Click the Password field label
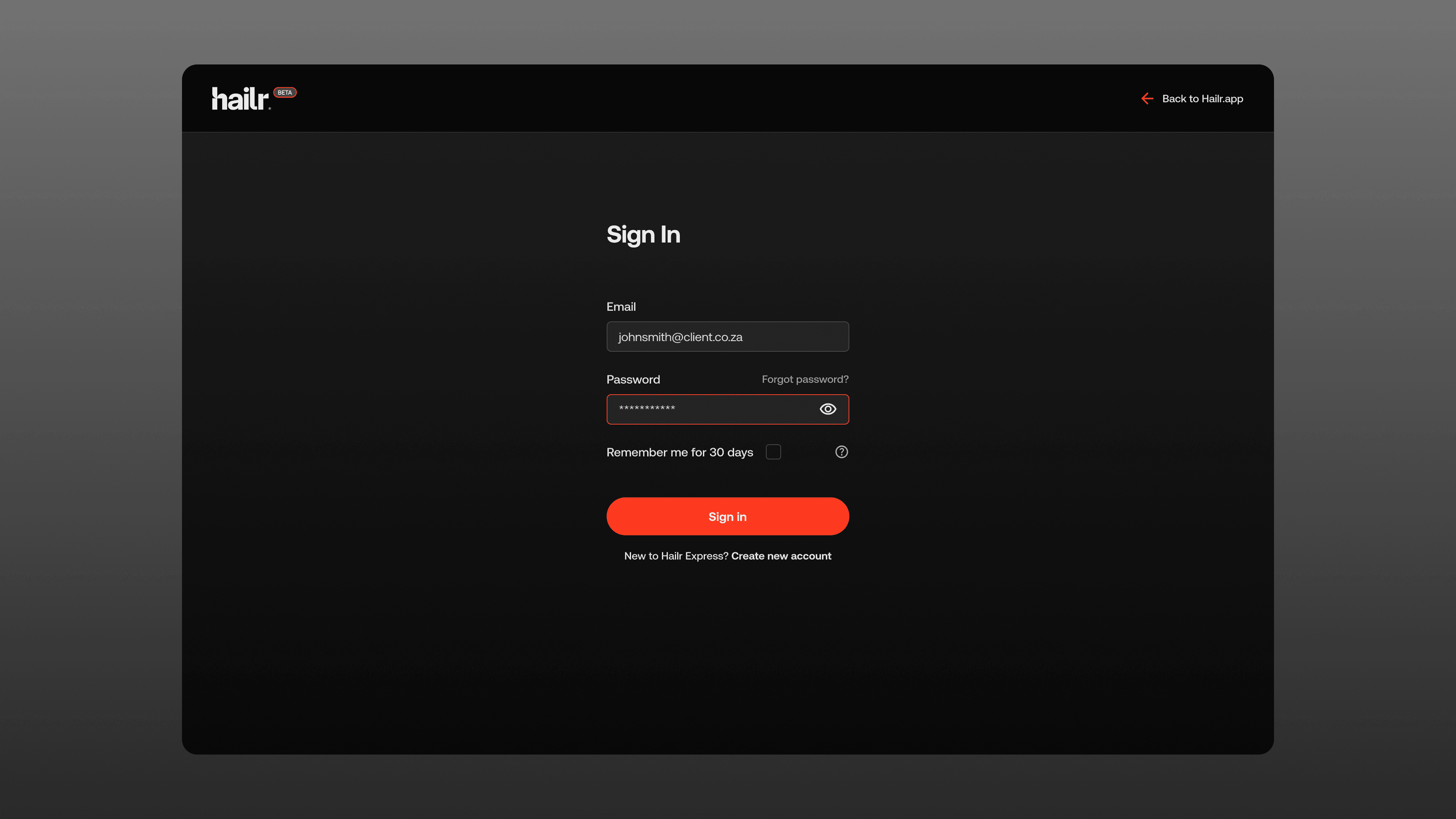 coord(633,380)
